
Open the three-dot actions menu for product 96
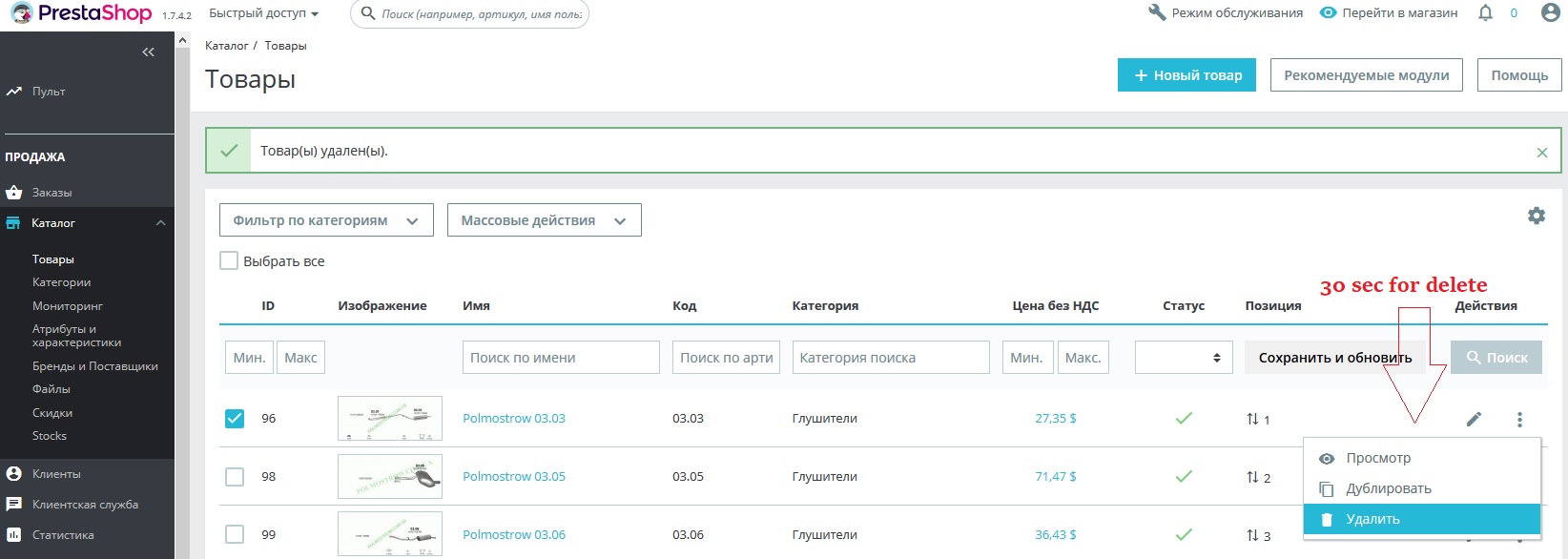pos(1519,419)
